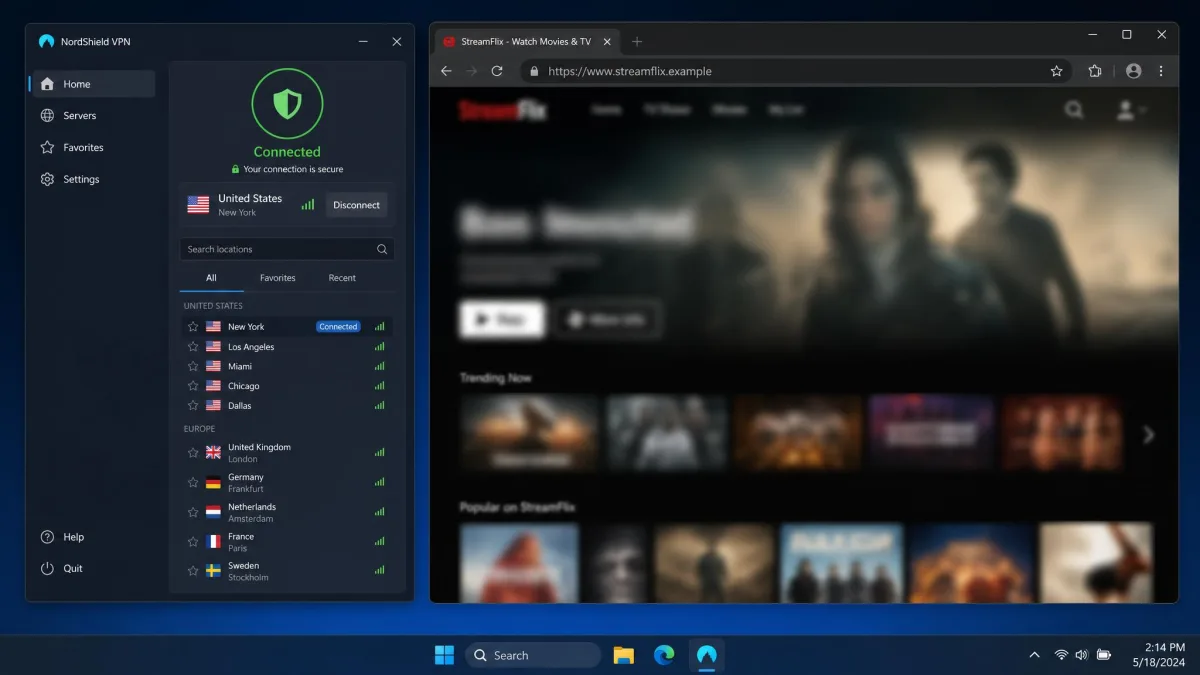This screenshot has width=1200, height=675.
Task: Open the Home section in NordShield sidebar
Action: pos(92,84)
